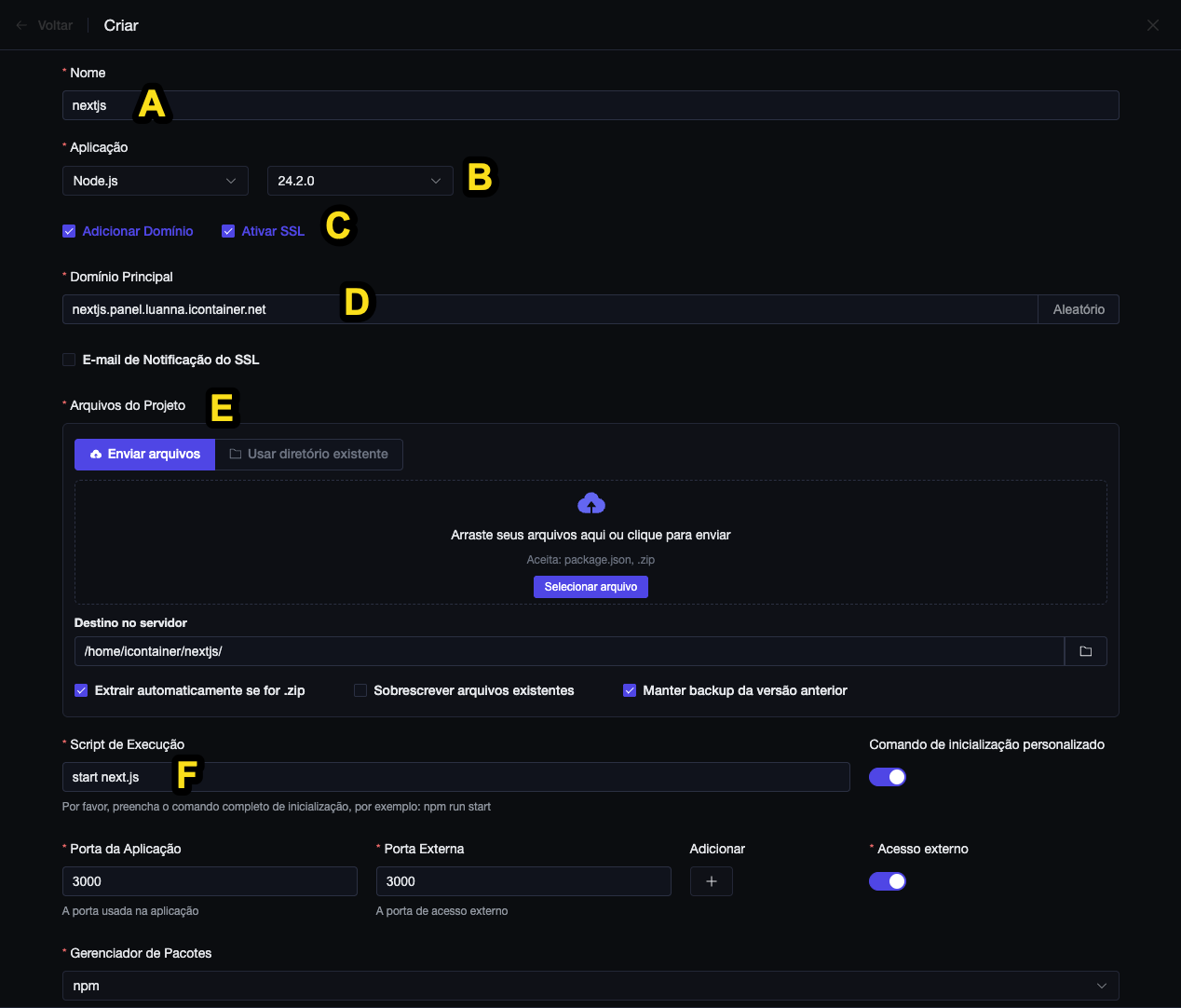Switch to Usar diretório existente tab
This screenshot has width=1181, height=1008.
point(309,454)
